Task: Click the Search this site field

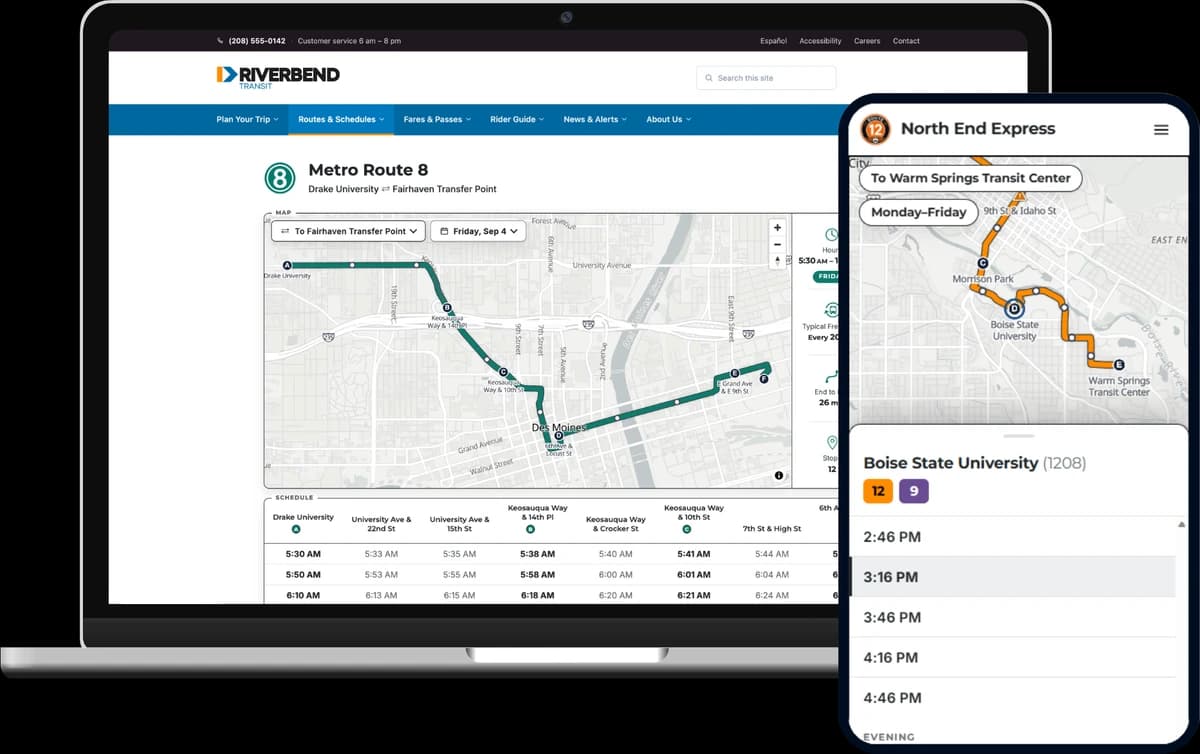Action: tap(766, 78)
